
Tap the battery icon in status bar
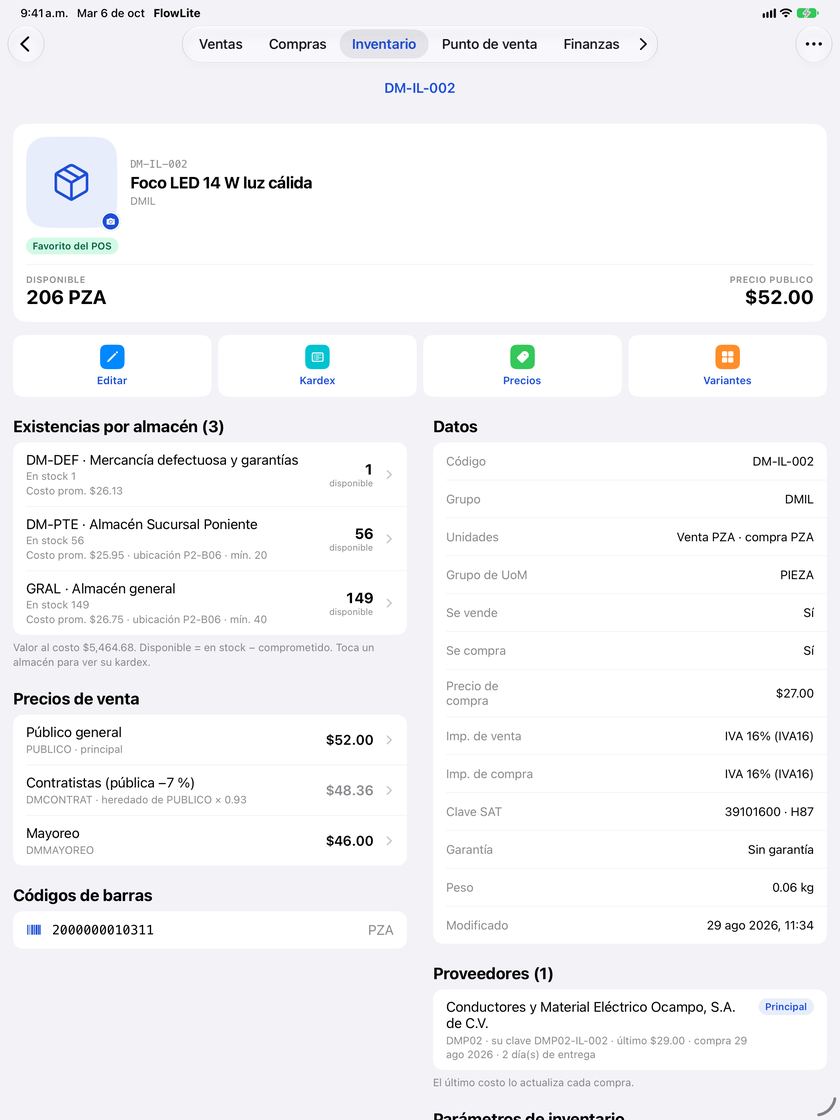coord(807,13)
